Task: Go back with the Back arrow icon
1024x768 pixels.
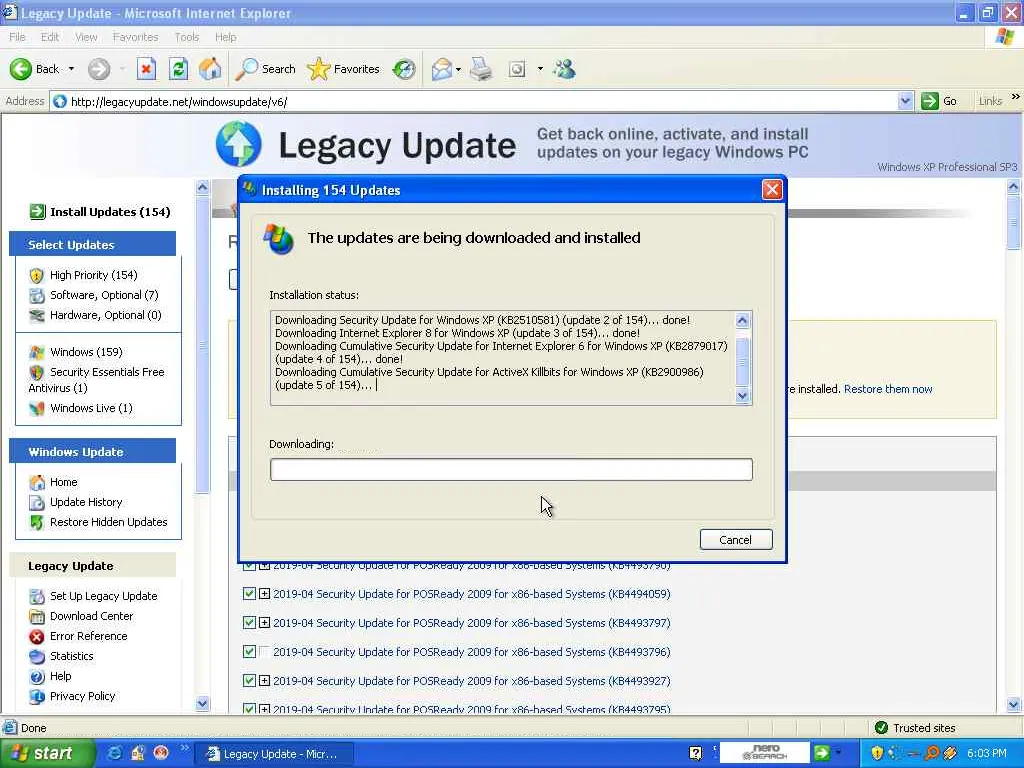Action: (21, 69)
